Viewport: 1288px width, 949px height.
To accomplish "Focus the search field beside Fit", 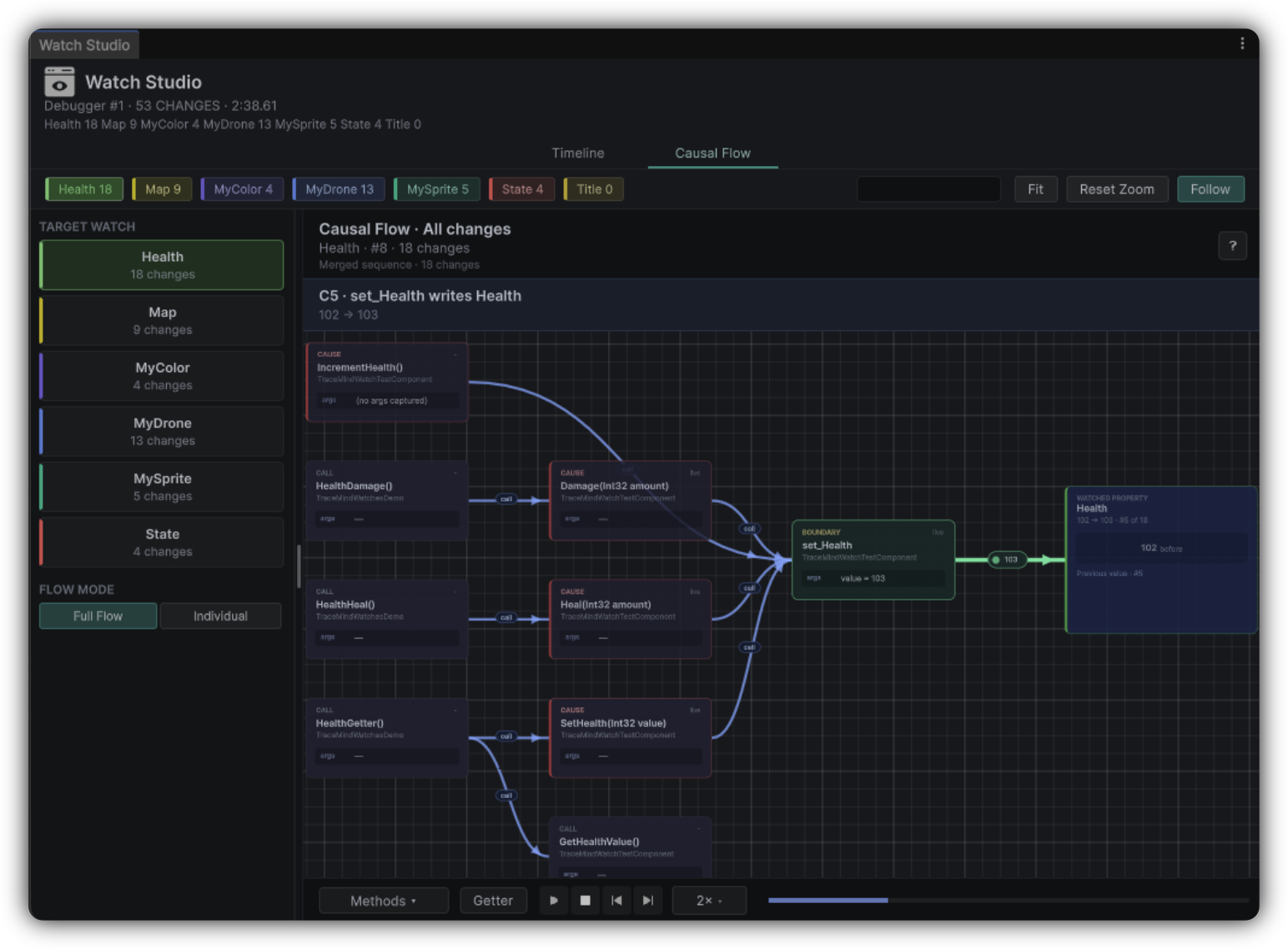I will pos(928,189).
